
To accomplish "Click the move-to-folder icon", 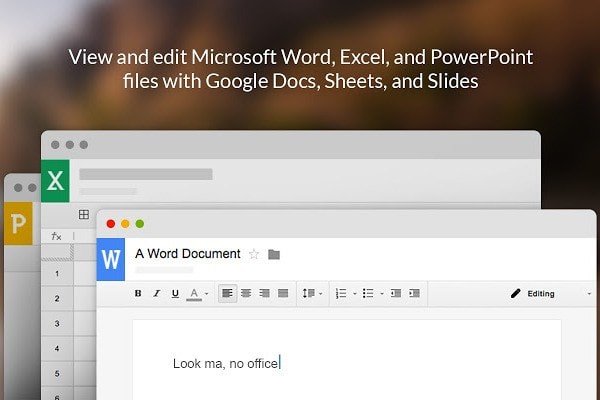I will [274, 254].
